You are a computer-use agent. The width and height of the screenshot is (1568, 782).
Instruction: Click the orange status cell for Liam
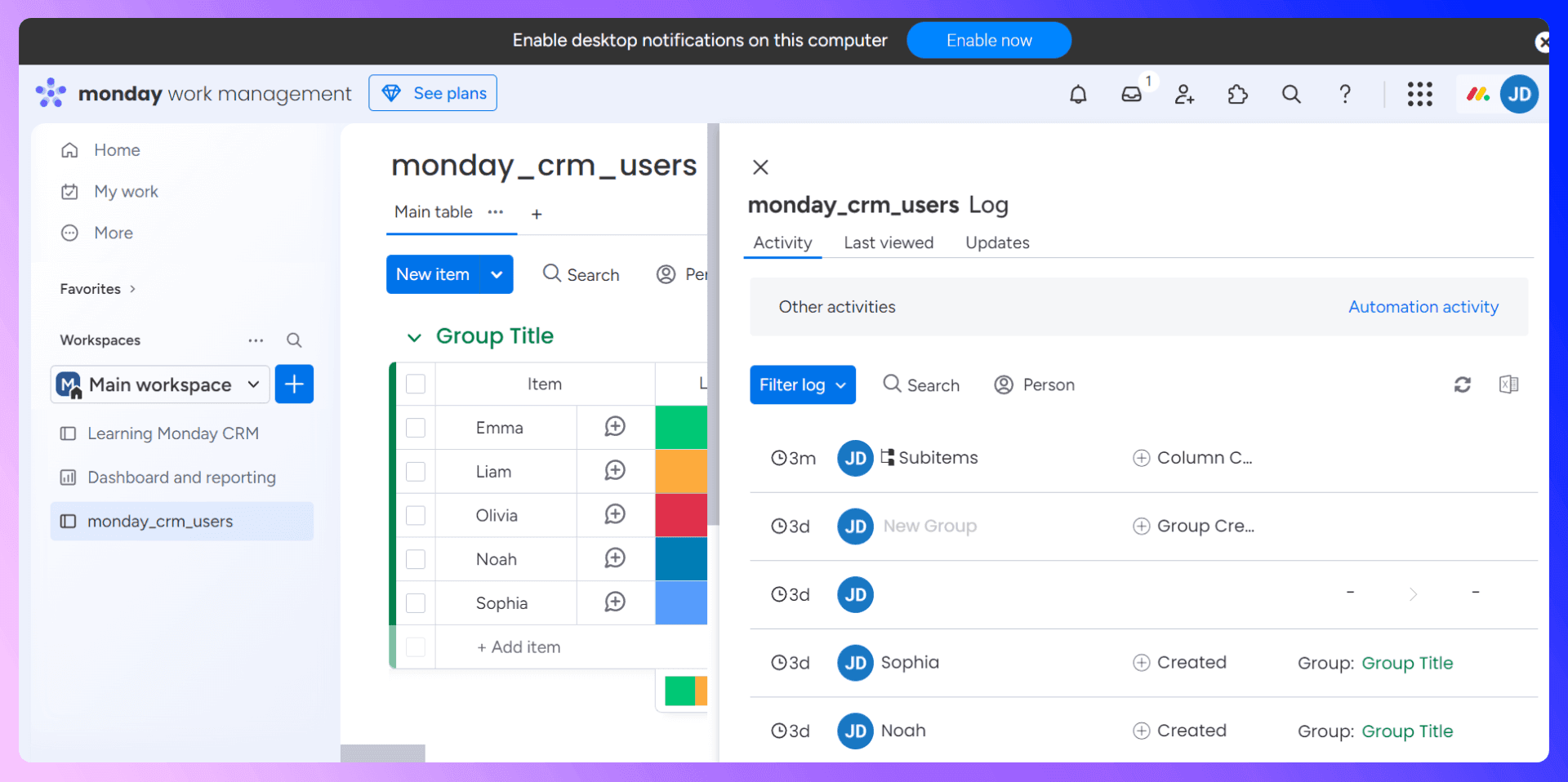[681, 472]
